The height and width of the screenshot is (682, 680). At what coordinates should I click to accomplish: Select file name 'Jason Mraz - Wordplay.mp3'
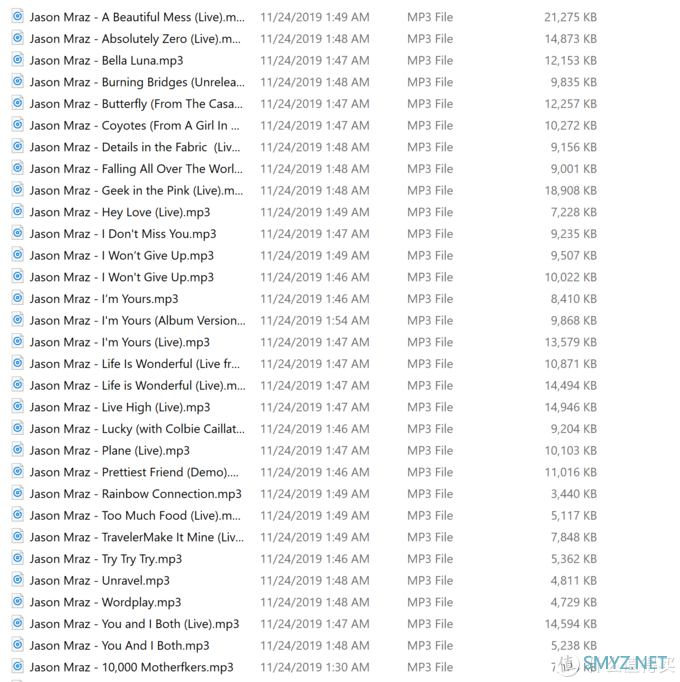105,602
